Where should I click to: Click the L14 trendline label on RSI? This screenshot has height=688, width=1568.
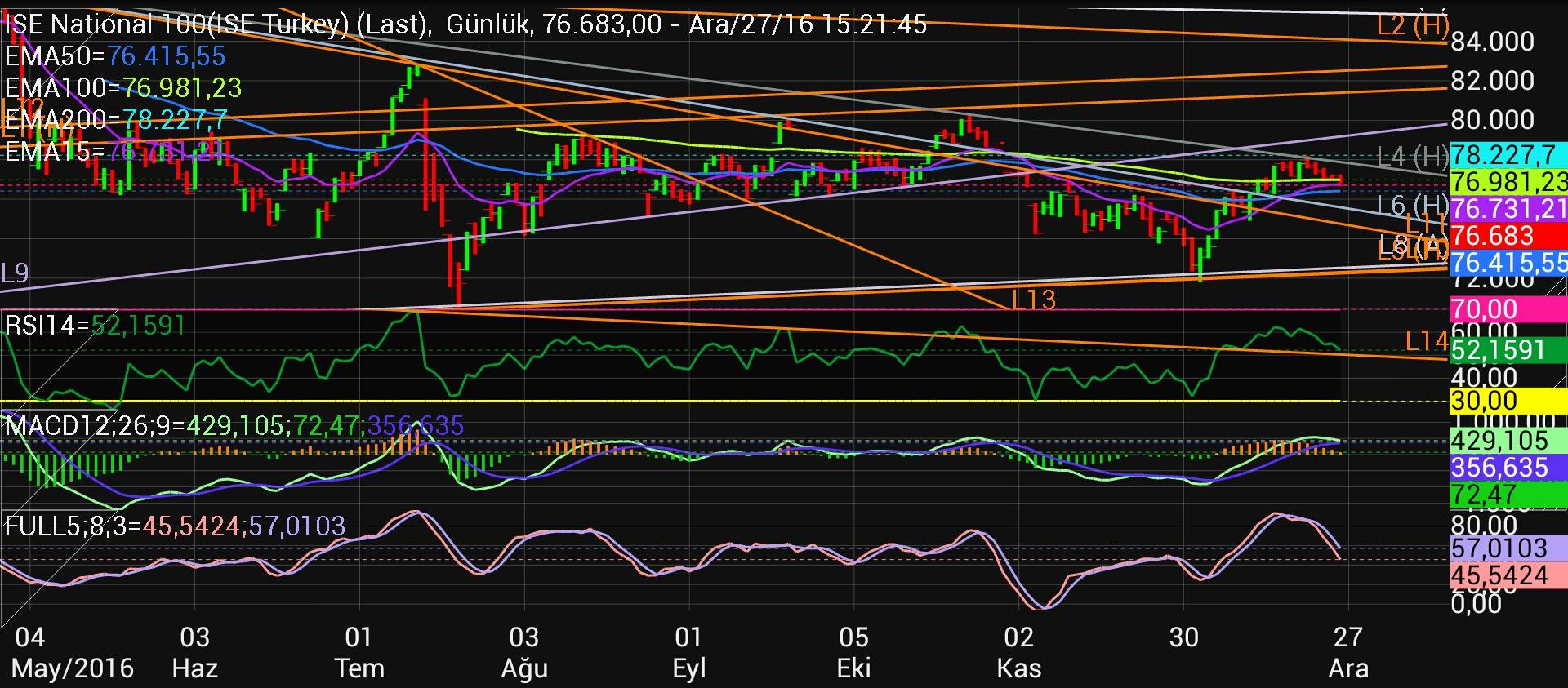1426,341
